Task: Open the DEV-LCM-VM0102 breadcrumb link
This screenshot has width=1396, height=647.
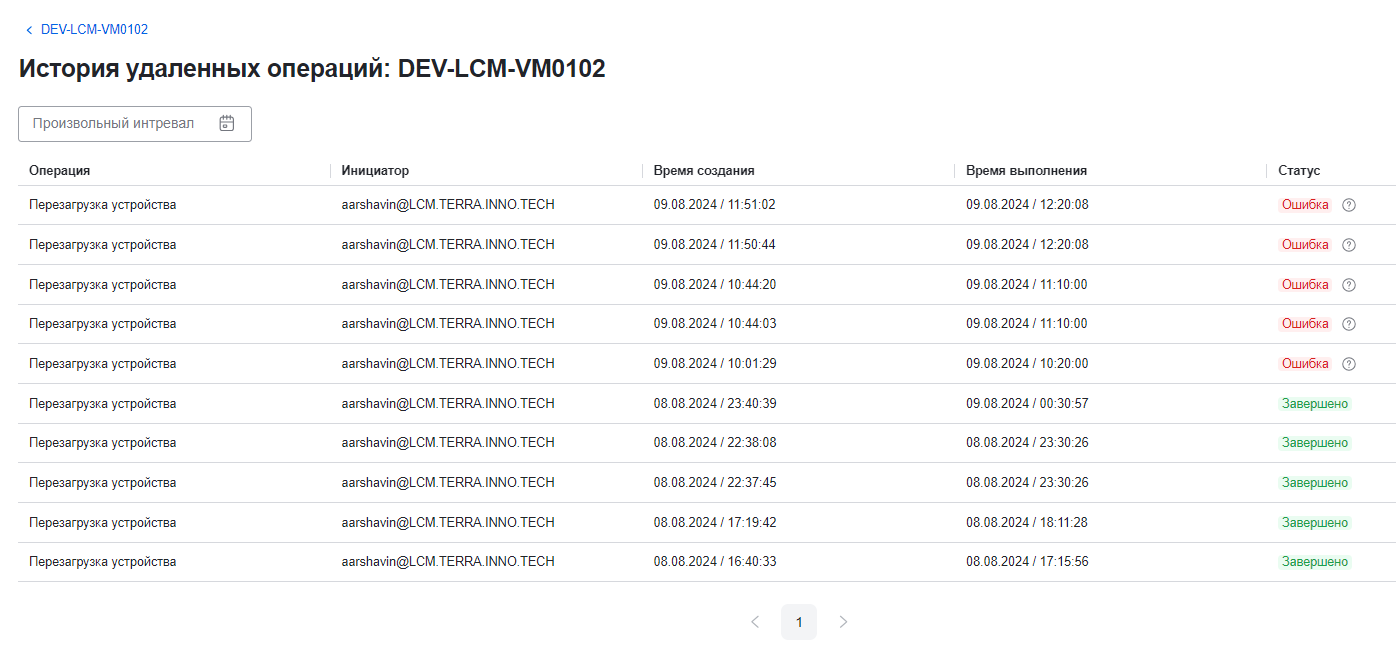Action: click(x=93, y=29)
